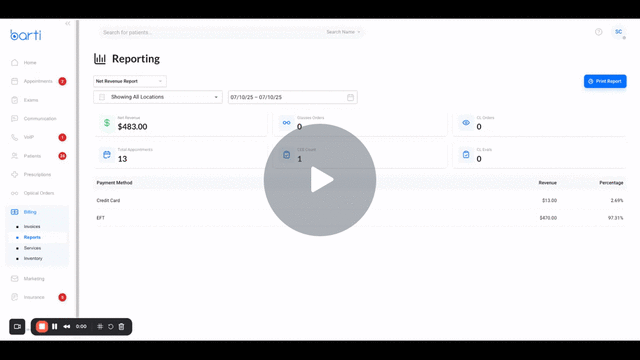640x360 pixels.
Task: Go to Optical Orders section
Action: [39, 193]
